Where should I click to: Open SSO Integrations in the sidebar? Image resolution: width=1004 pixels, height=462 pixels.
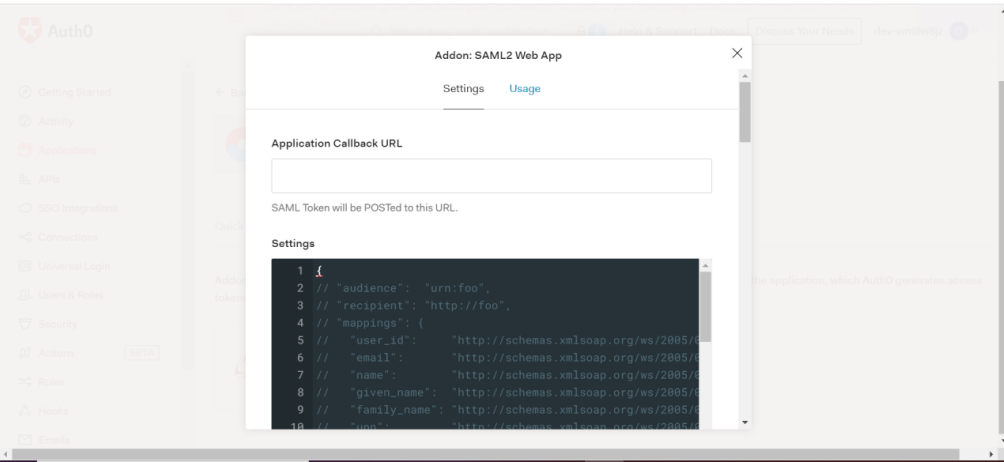[77, 208]
